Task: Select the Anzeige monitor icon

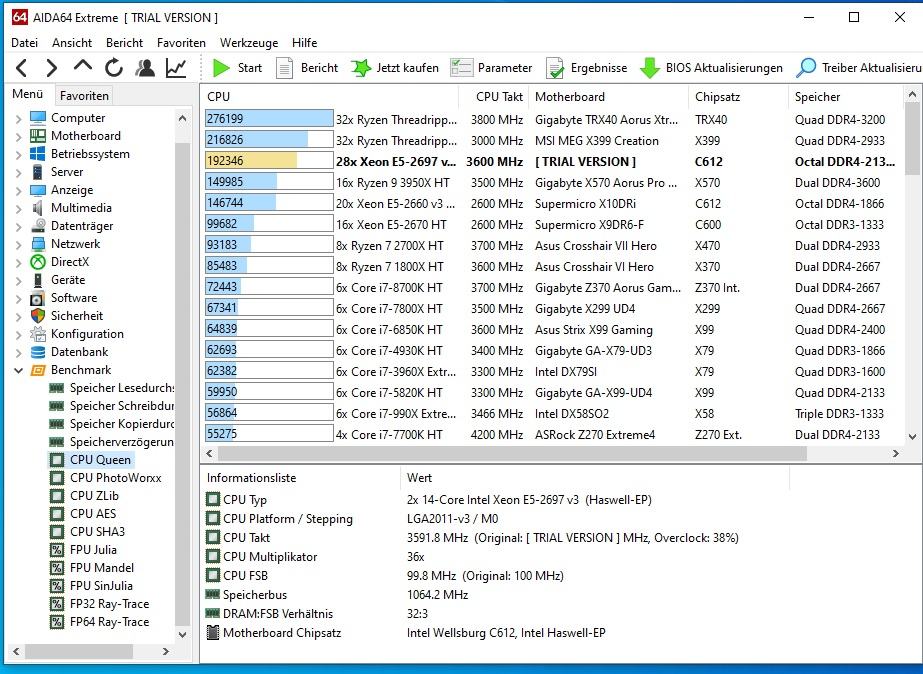Action: [38, 190]
